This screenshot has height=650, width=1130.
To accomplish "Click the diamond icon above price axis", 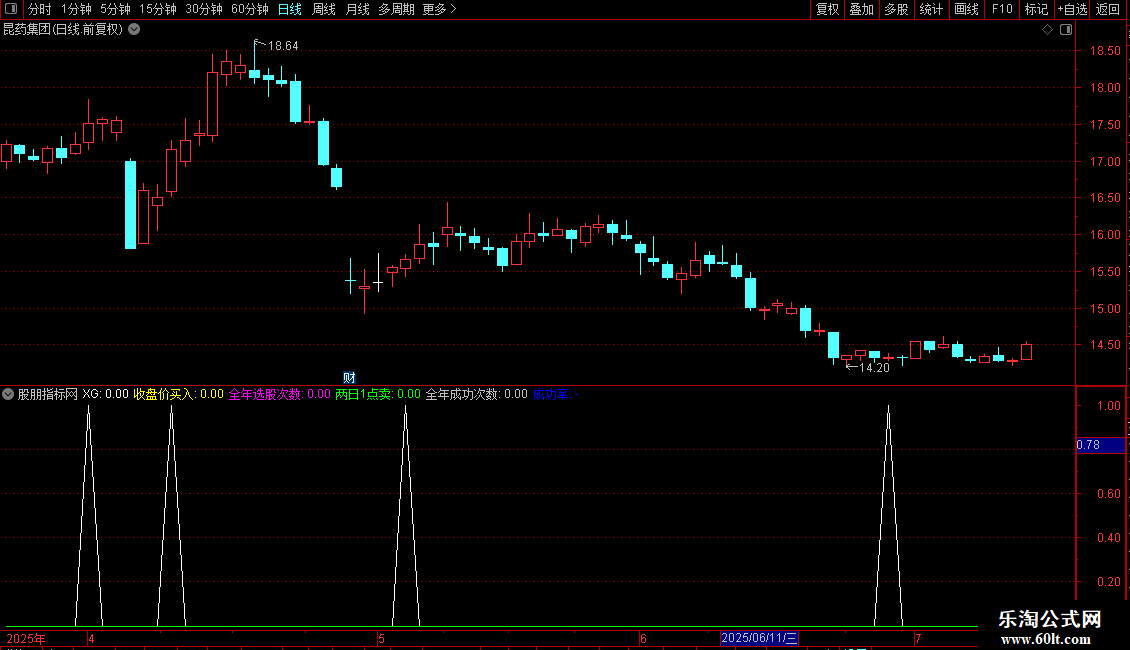I will click(x=1048, y=30).
